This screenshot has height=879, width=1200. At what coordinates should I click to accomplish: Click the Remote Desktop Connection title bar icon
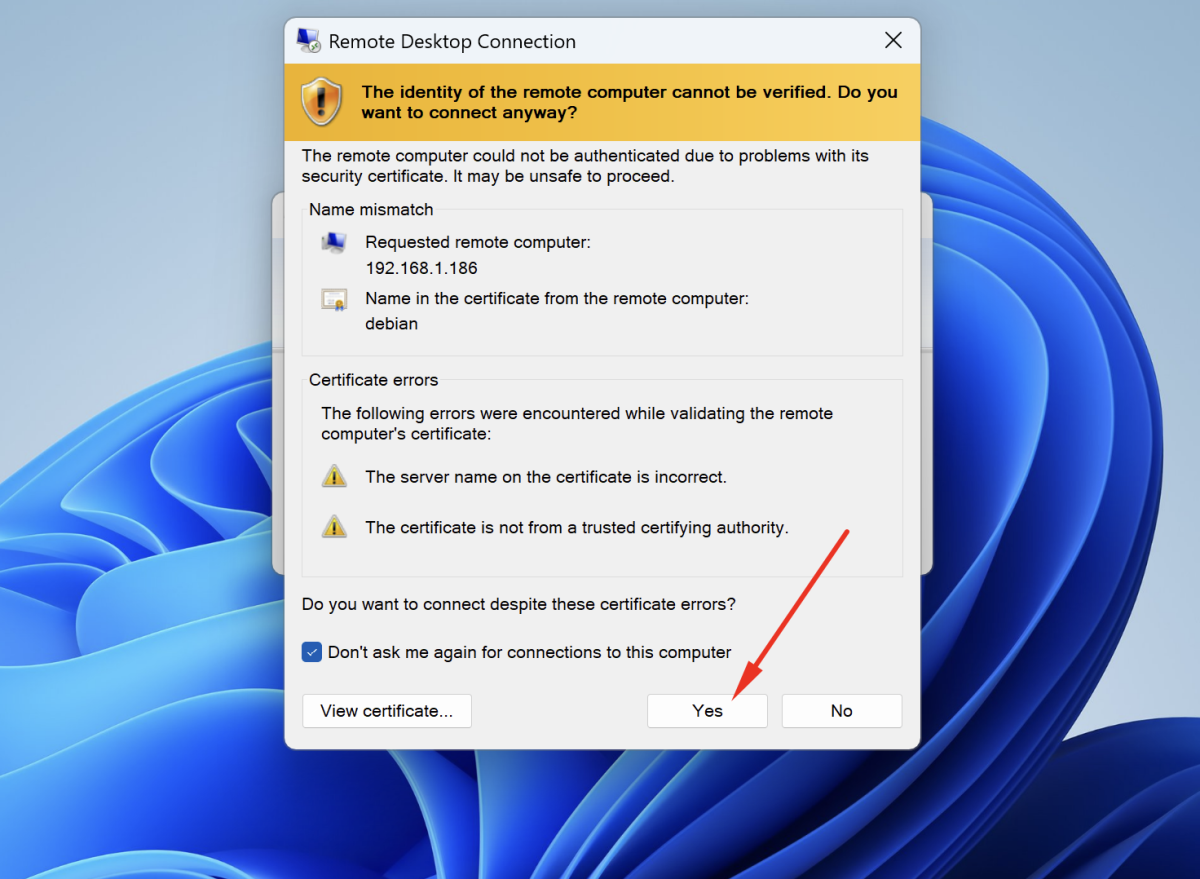coord(309,41)
